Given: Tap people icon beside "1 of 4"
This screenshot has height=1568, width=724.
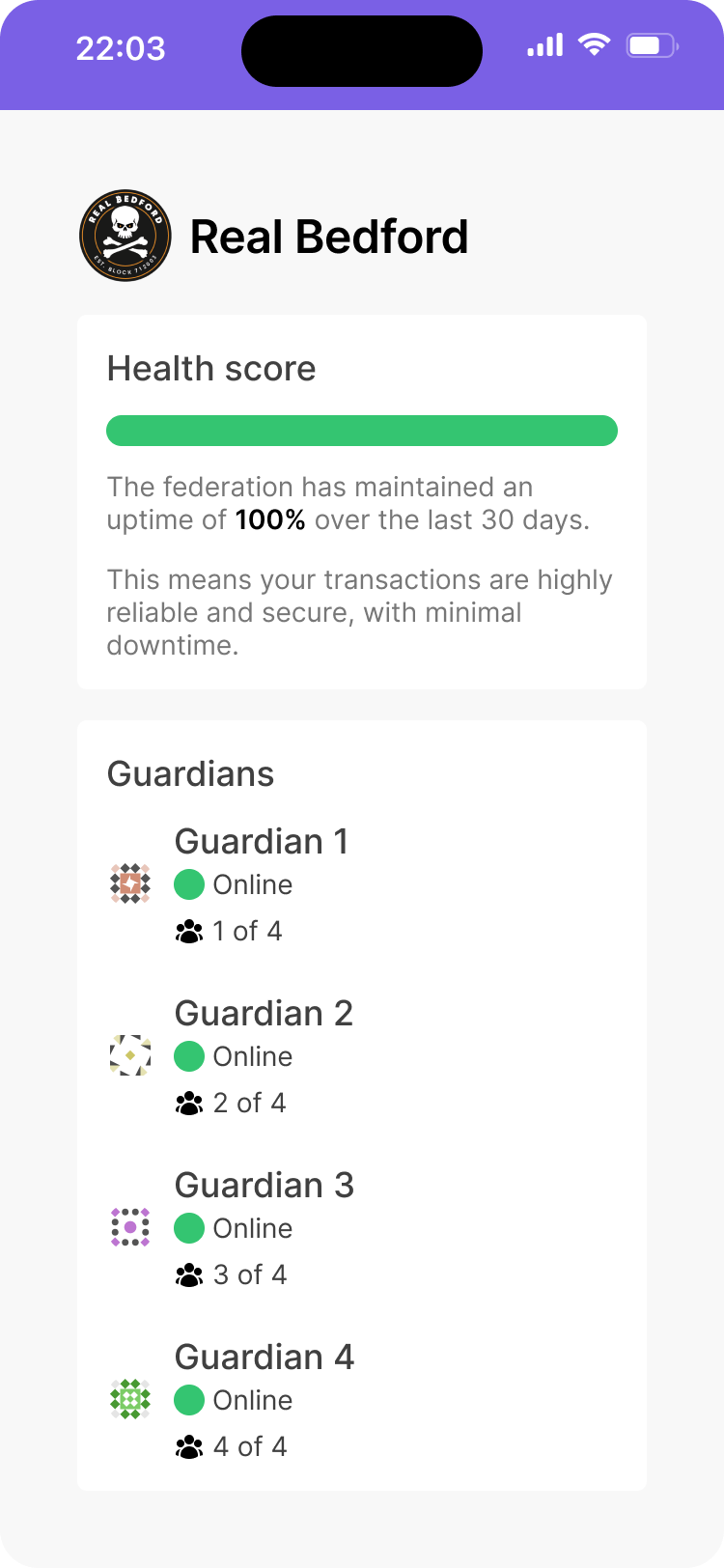Looking at the screenshot, I should (189, 932).
